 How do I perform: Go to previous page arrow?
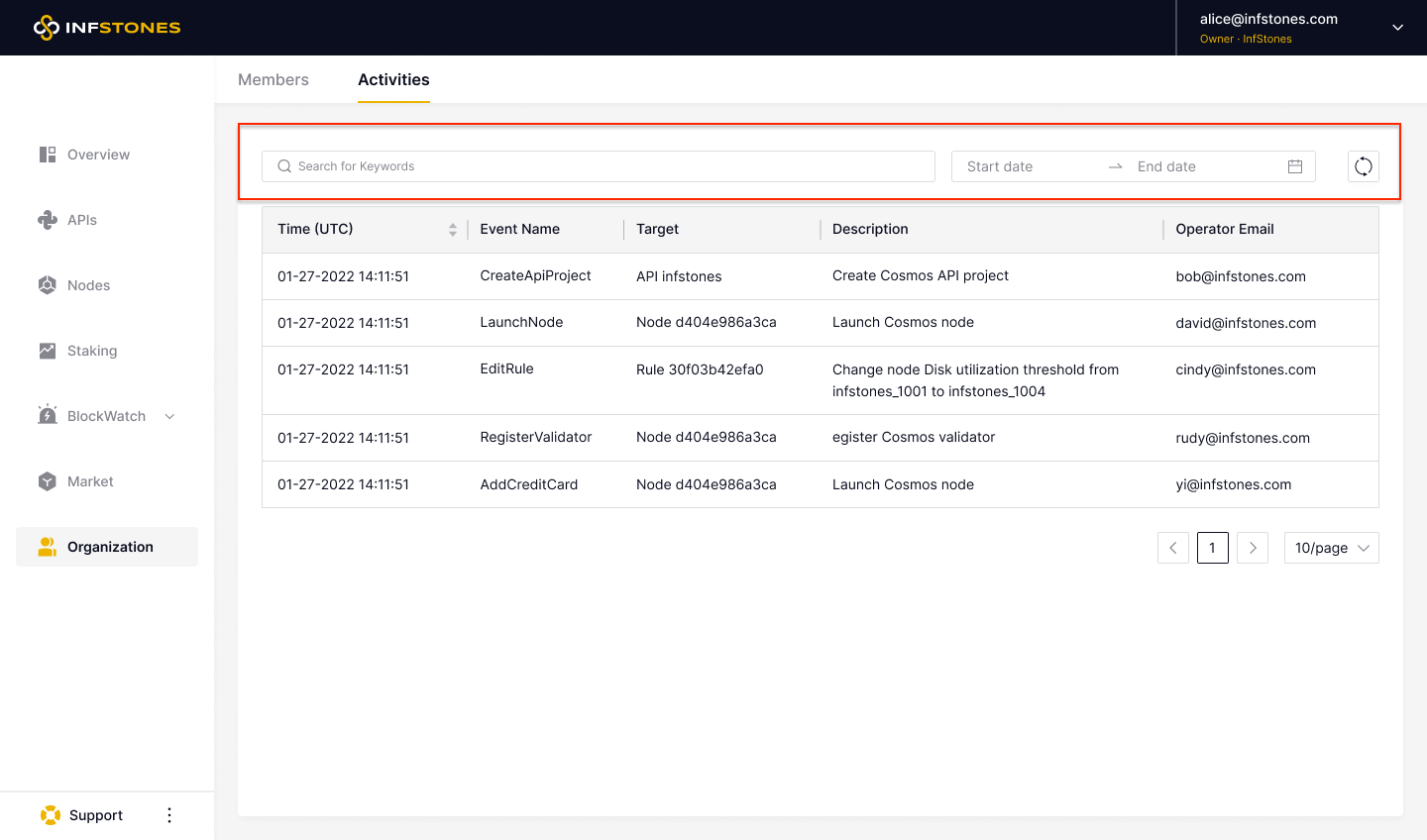coord(1173,548)
